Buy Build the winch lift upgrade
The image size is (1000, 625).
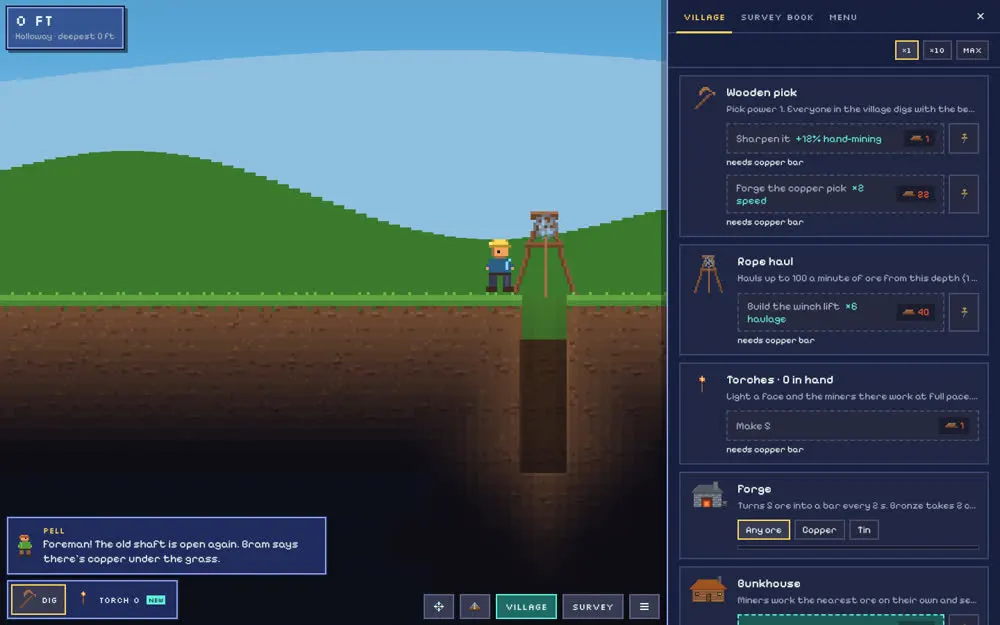[841, 312]
